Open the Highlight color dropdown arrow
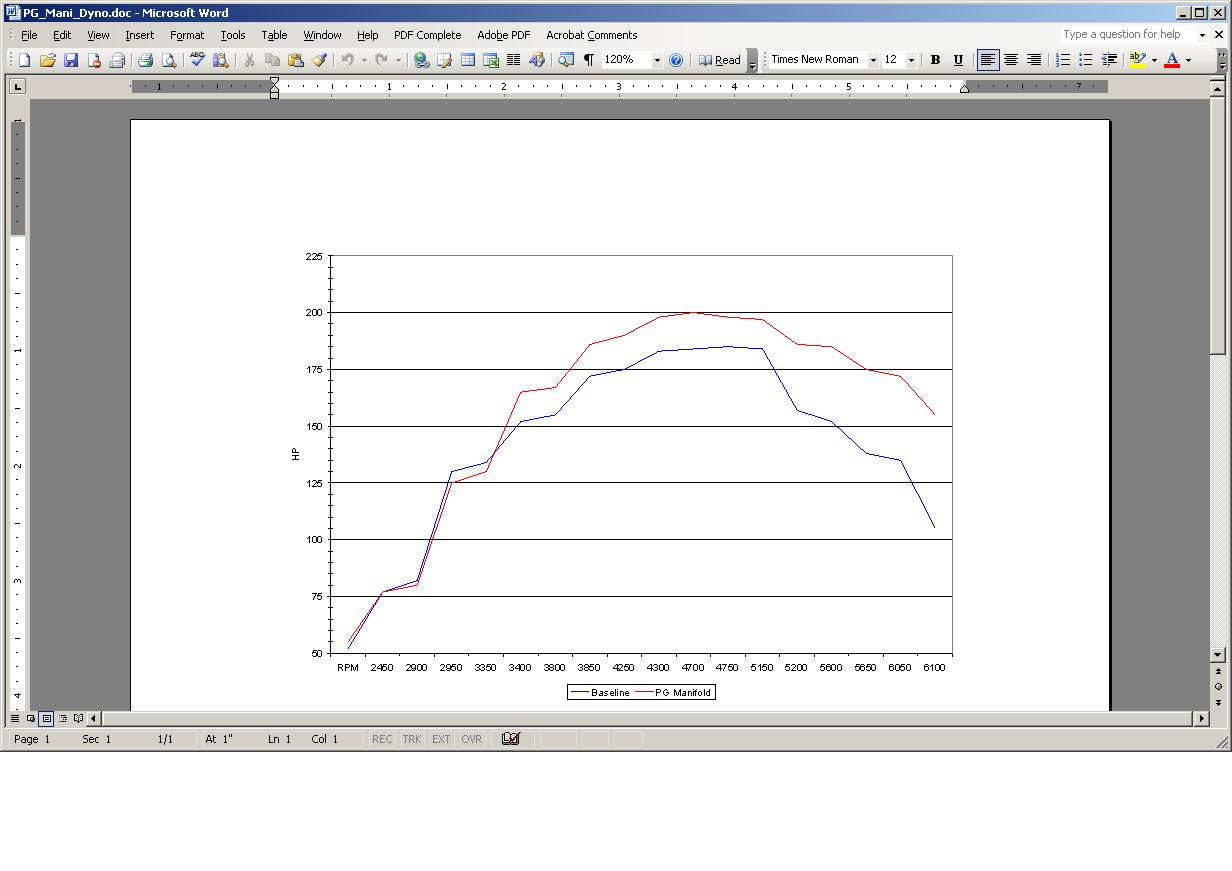1232x871 pixels. pos(1154,60)
